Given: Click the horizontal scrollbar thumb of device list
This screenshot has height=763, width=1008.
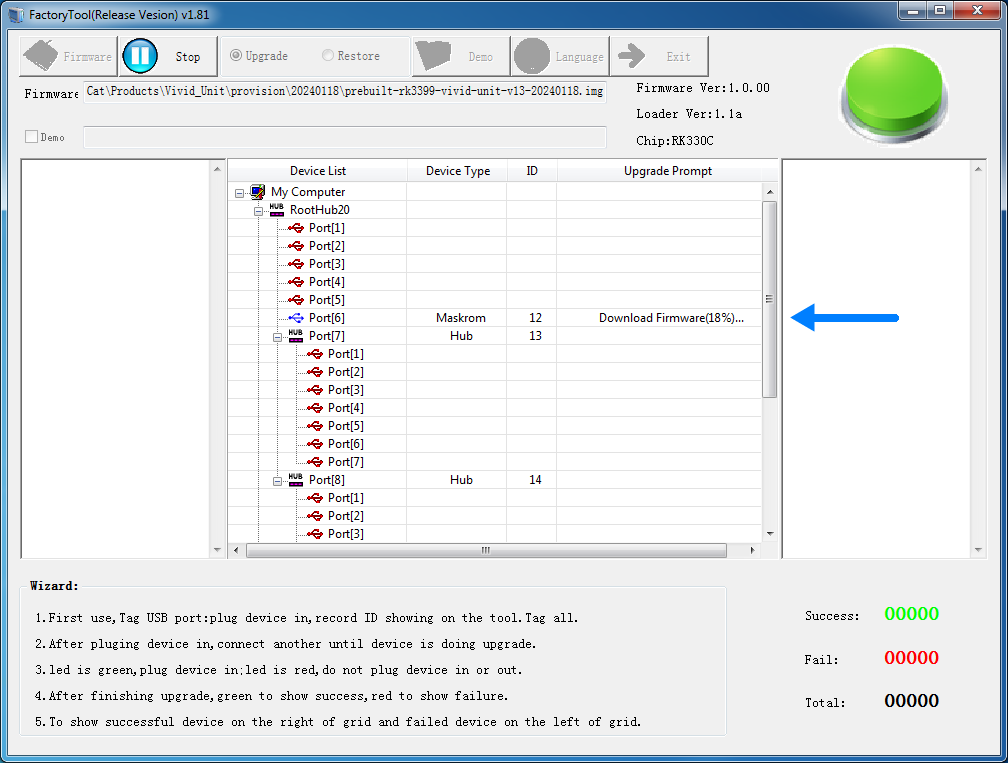Looking at the screenshot, I should click(x=485, y=550).
